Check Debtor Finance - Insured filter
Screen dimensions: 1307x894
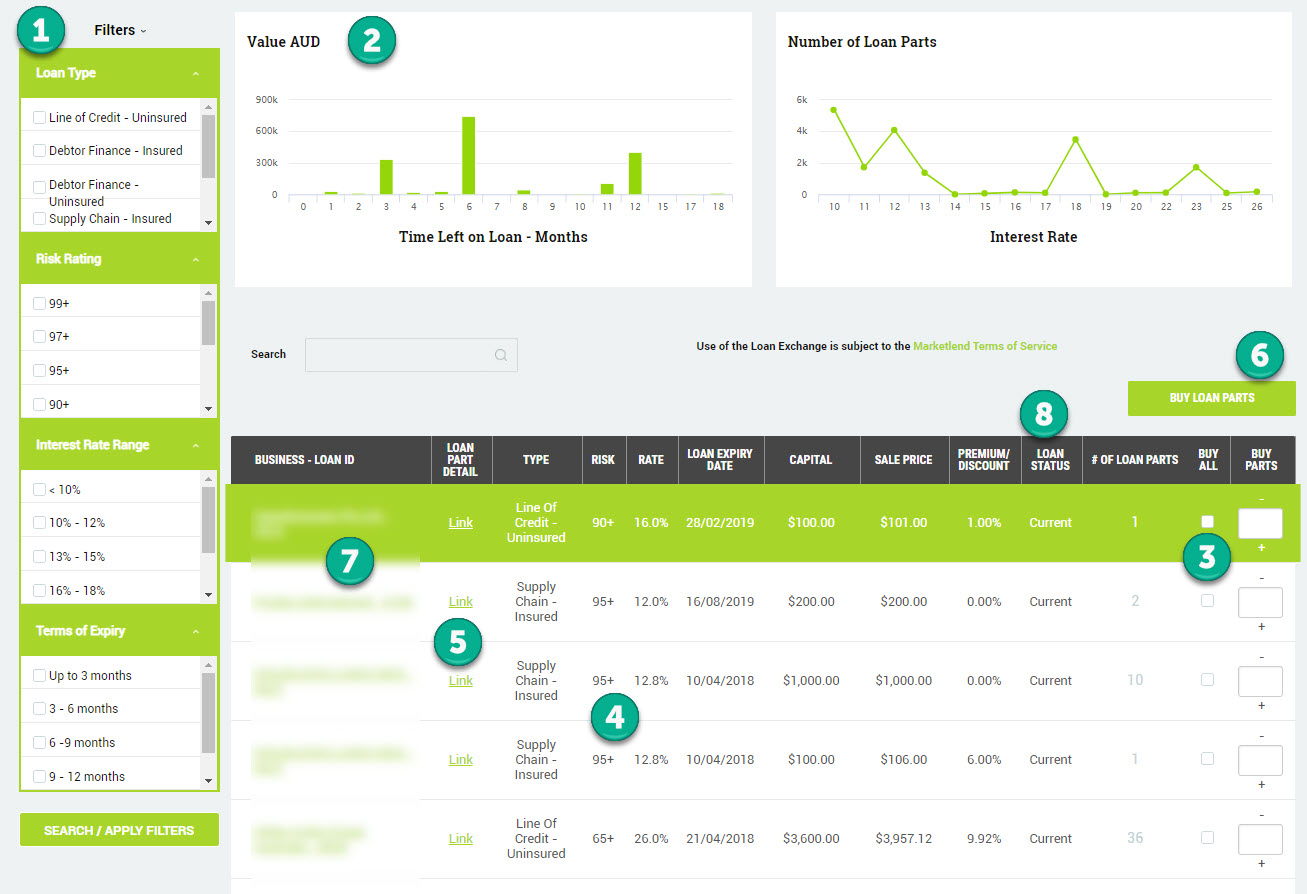(x=39, y=151)
